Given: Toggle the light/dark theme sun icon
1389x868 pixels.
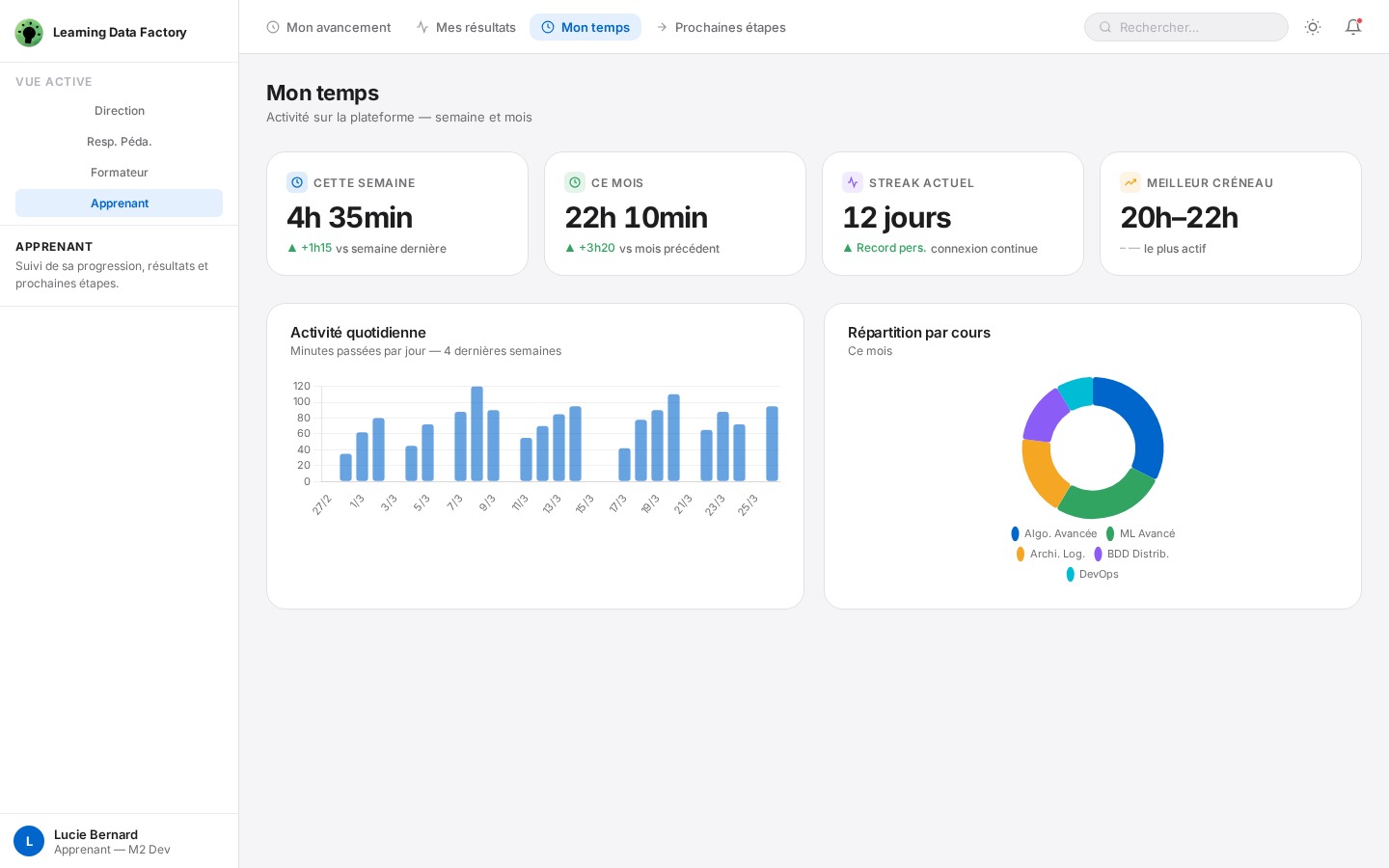Looking at the screenshot, I should [1313, 27].
